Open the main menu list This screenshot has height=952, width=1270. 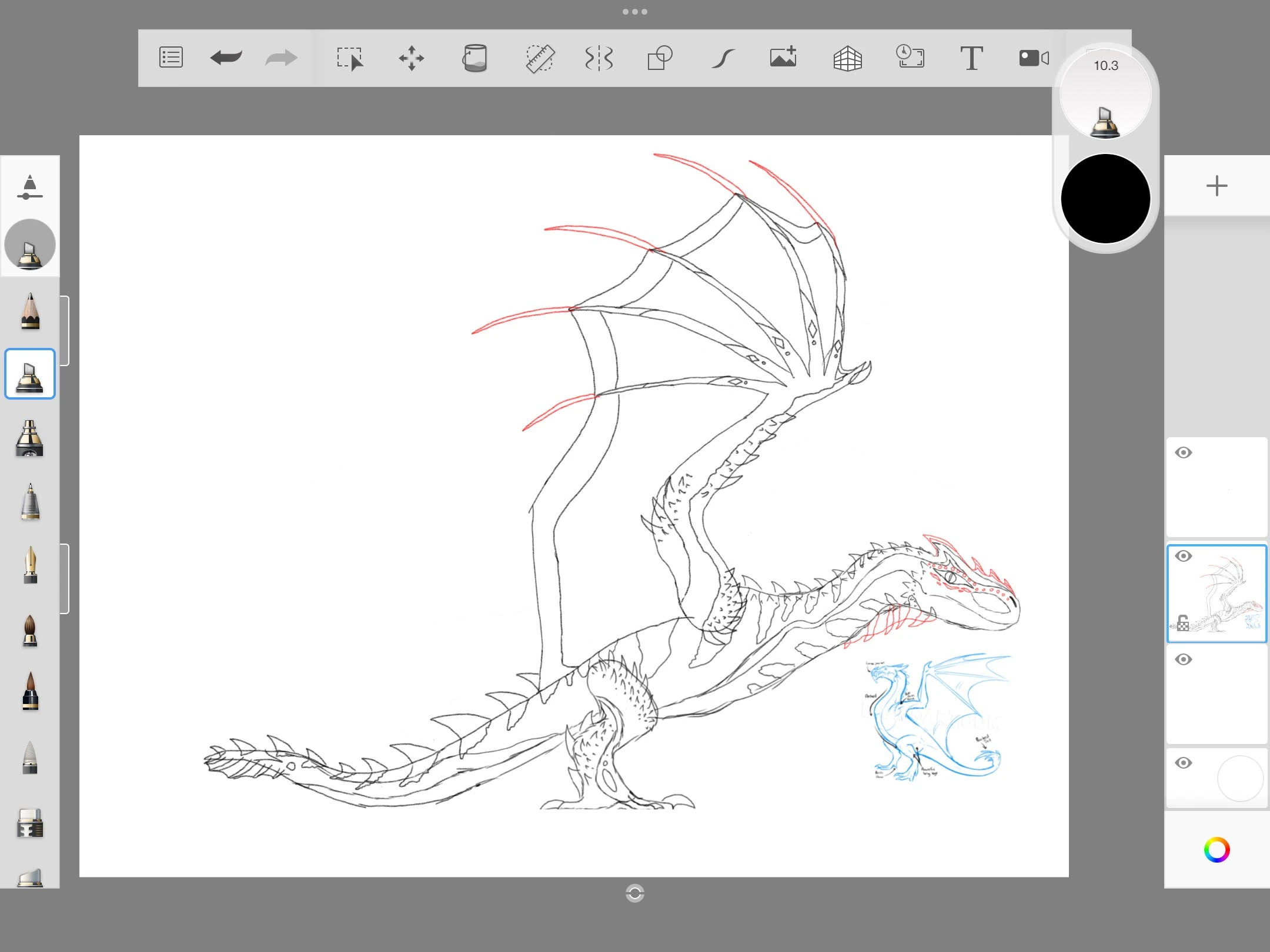point(171,58)
